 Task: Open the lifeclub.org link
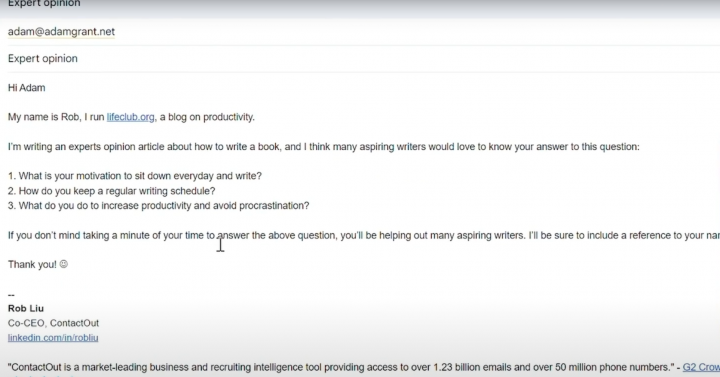130,117
